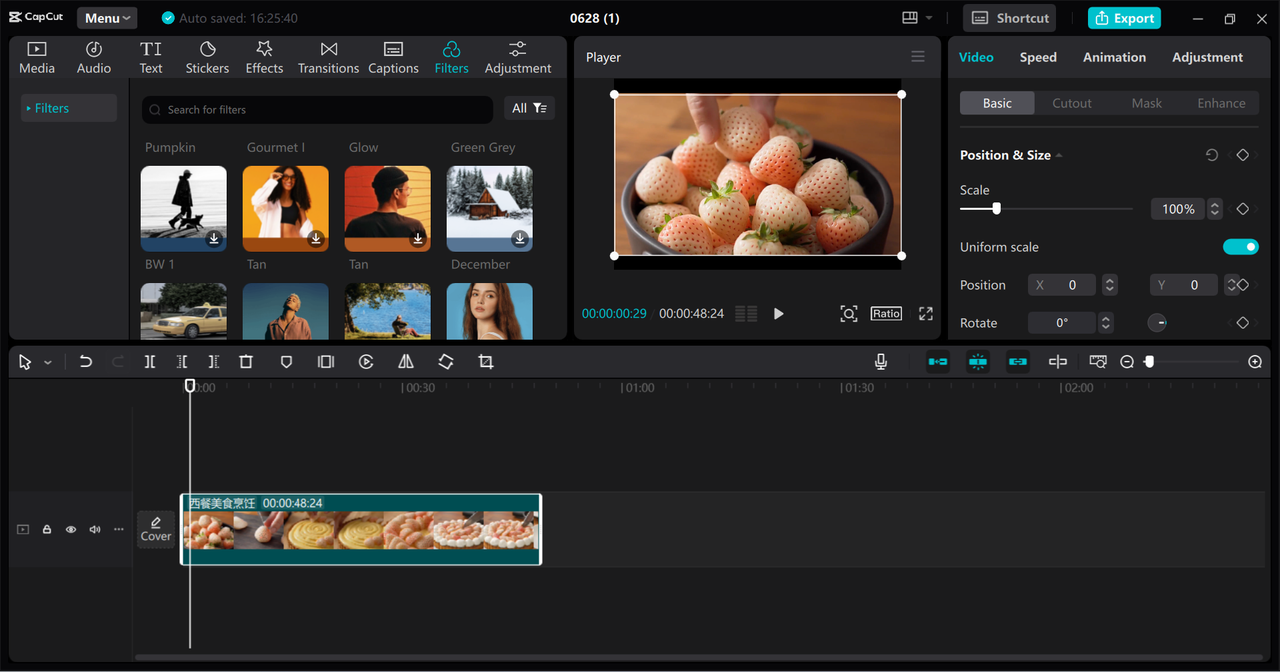Click the Freeze frame icon
Screen dimensions: 1280x672
(326, 362)
